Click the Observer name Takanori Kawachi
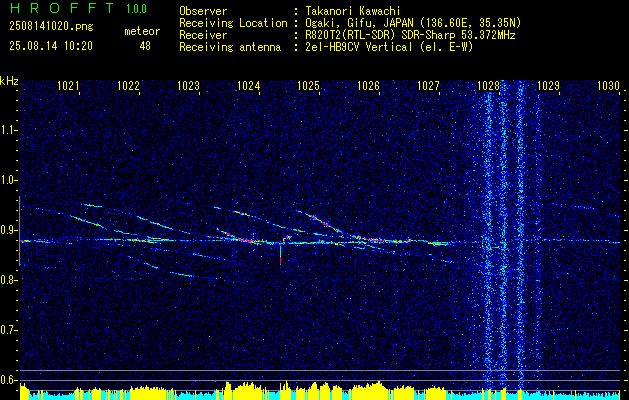 tap(351, 11)
